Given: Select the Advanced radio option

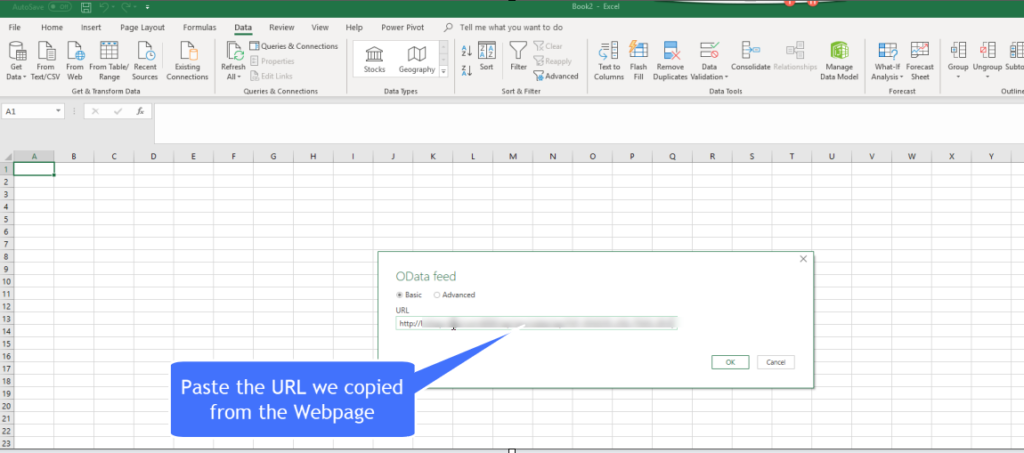Looking at the screenshot, I should 437,295.
